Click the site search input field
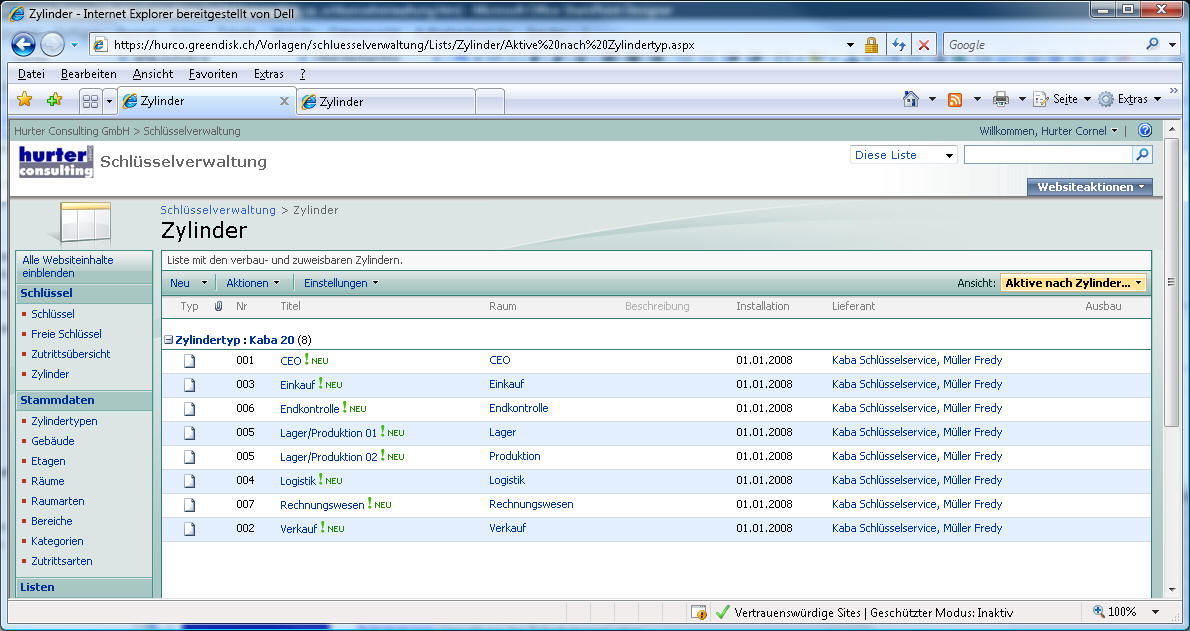This screenshot has height=631, width=1190. click(x=1047, y=155)
